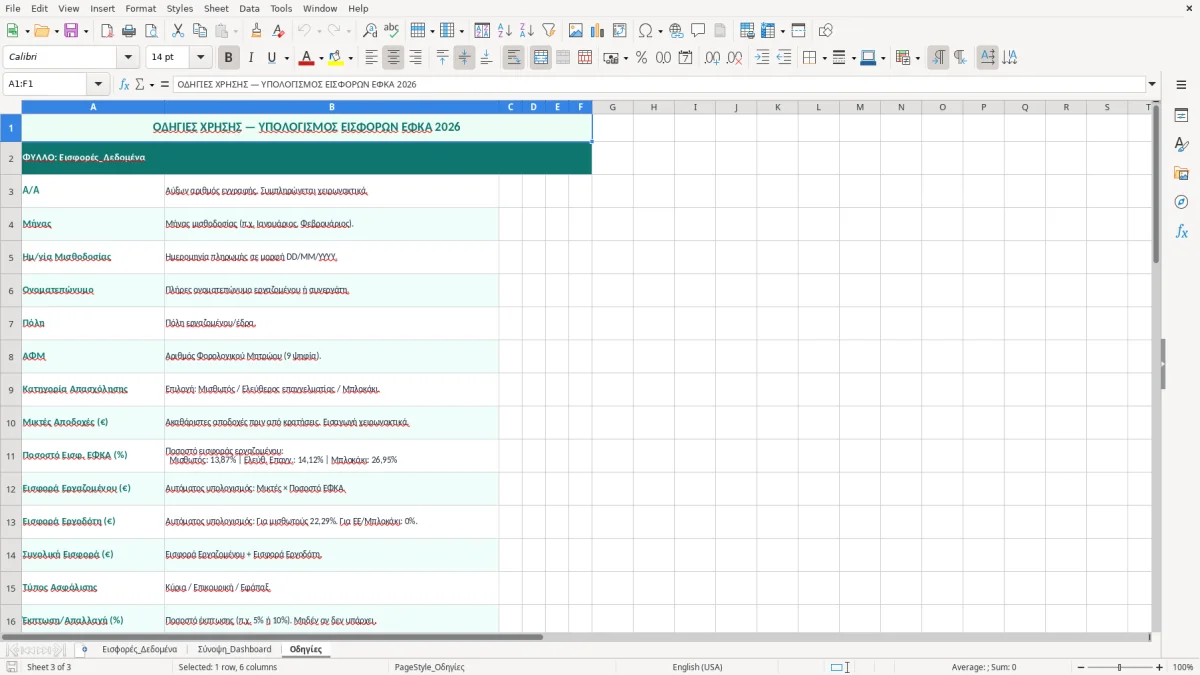The height and width of the screenshot is (675, 1200).
Task: Expand the Calibri font name dropdown
Action: coord(128,58)
